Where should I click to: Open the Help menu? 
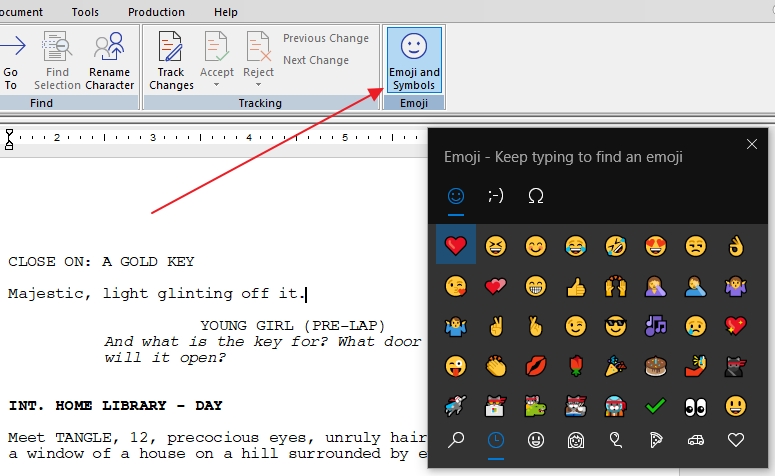point(225,12)
